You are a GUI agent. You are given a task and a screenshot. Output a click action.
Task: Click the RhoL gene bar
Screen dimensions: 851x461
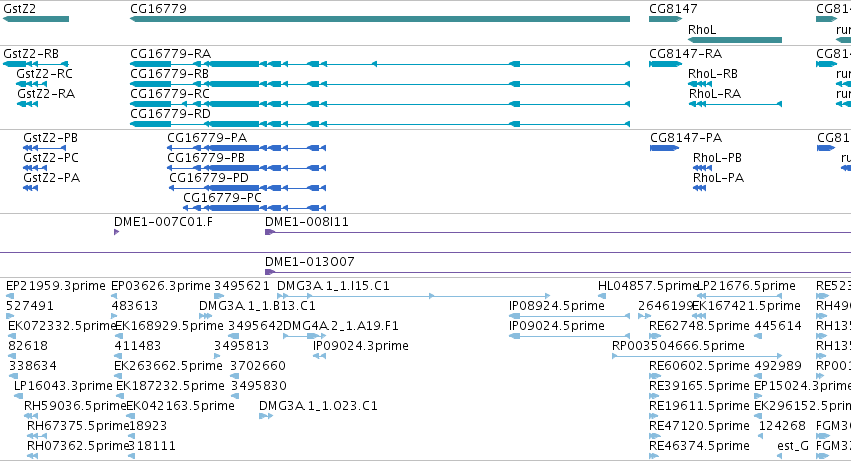pyautogui.click(x=735, y=40)
